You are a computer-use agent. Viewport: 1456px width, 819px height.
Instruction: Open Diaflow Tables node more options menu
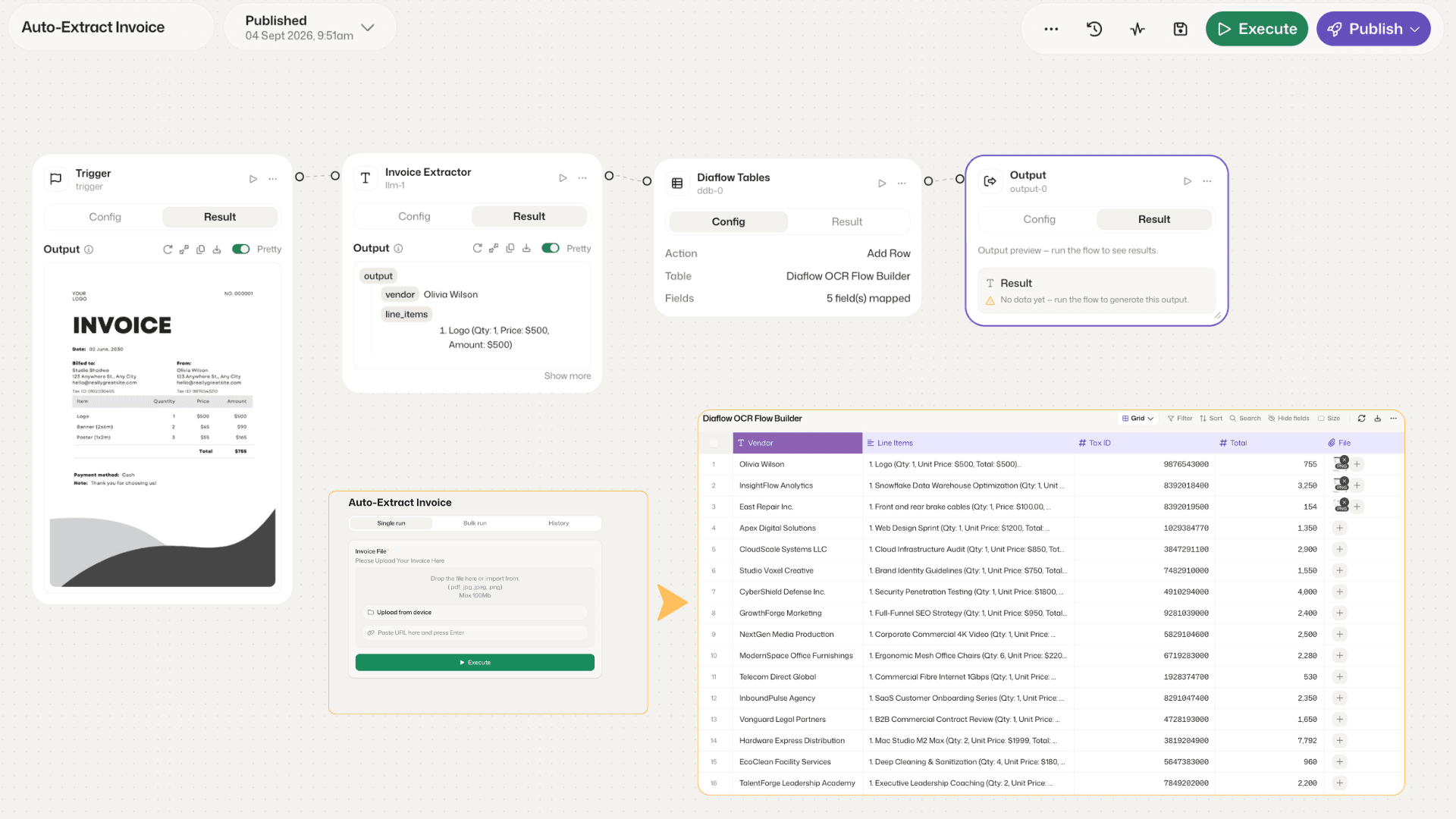pyautogui.click(x=902, y=184)
